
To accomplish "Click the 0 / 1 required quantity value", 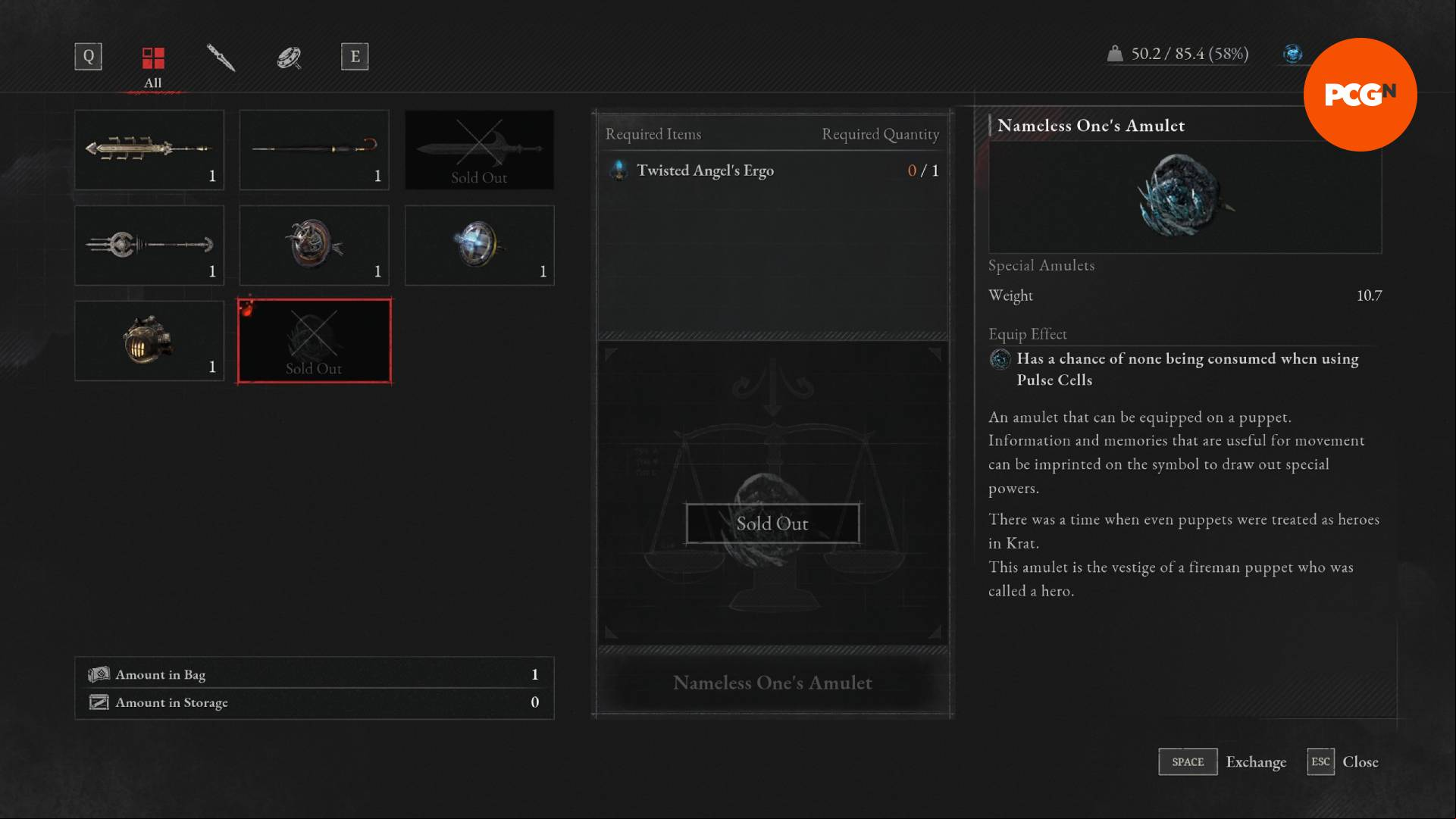I will click(x=923, y=170).
